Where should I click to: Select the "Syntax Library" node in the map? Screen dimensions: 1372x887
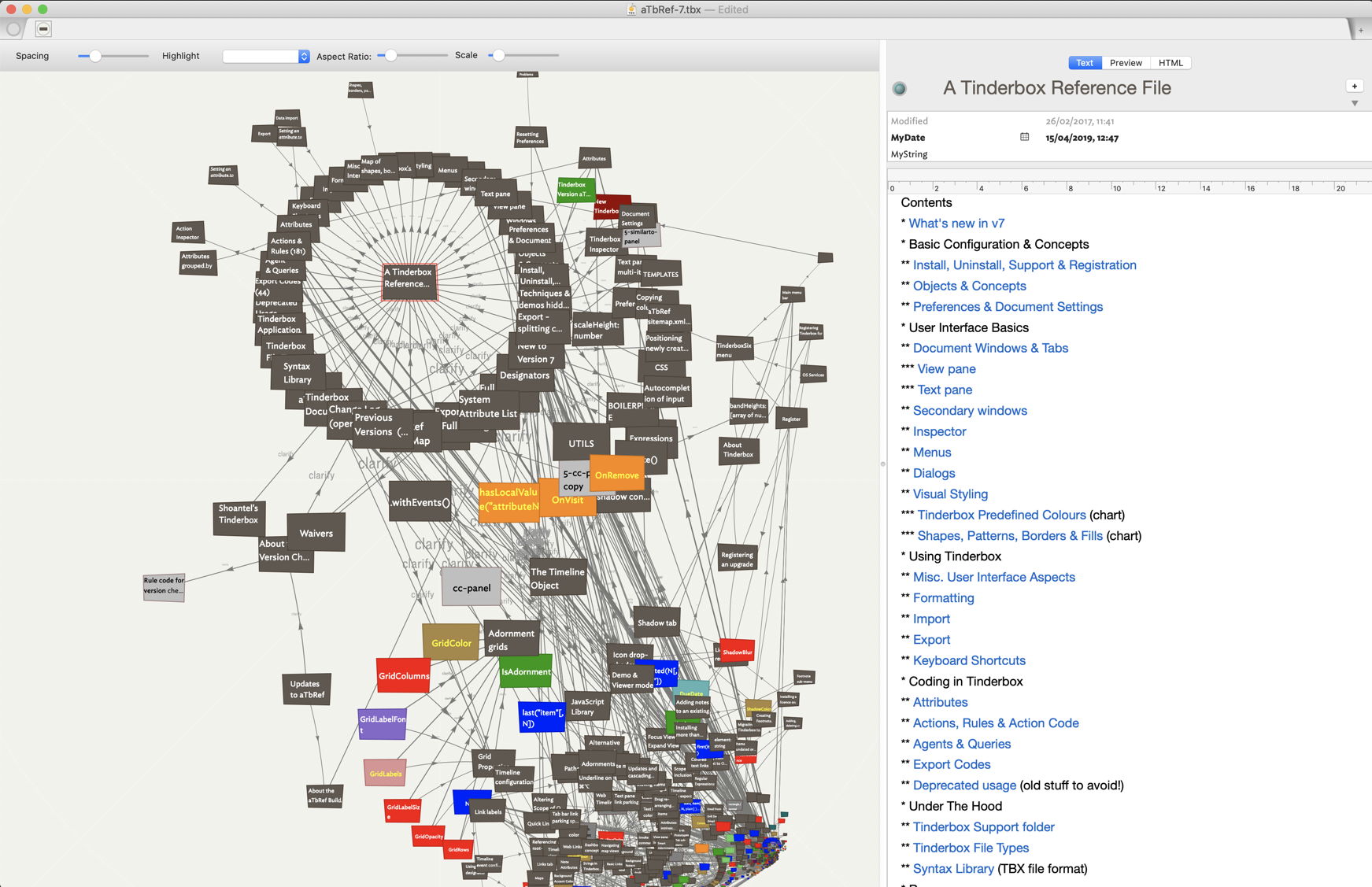(297, 373)
